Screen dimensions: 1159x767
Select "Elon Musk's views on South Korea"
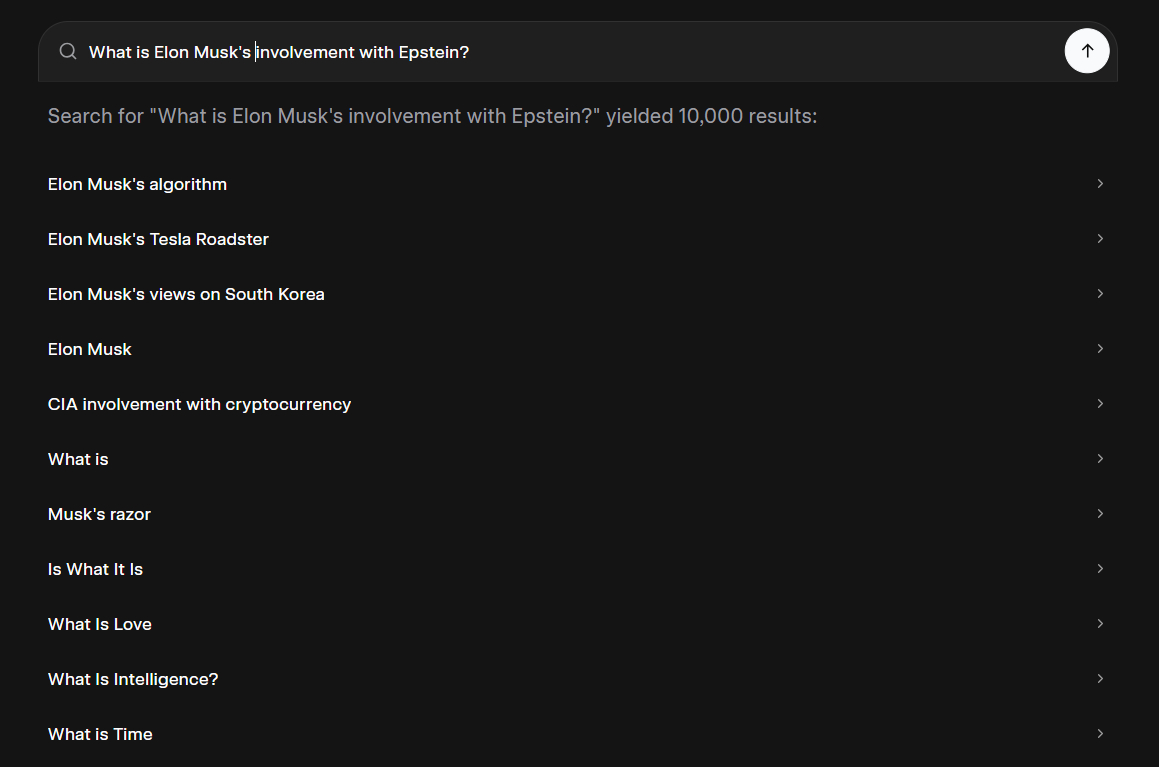(x=186, y=294)
